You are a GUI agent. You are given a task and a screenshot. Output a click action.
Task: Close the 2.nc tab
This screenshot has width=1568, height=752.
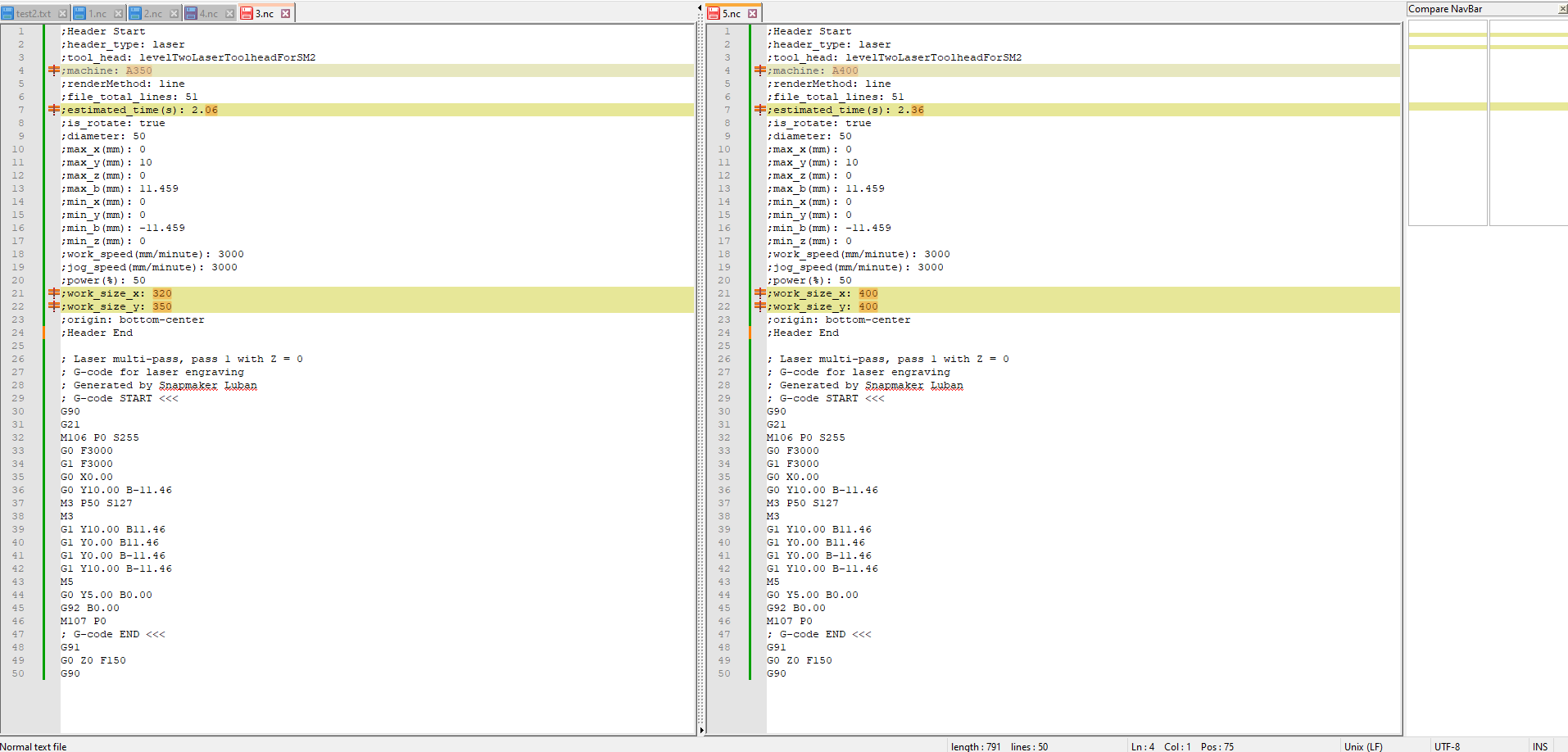(x=174, y=14)
